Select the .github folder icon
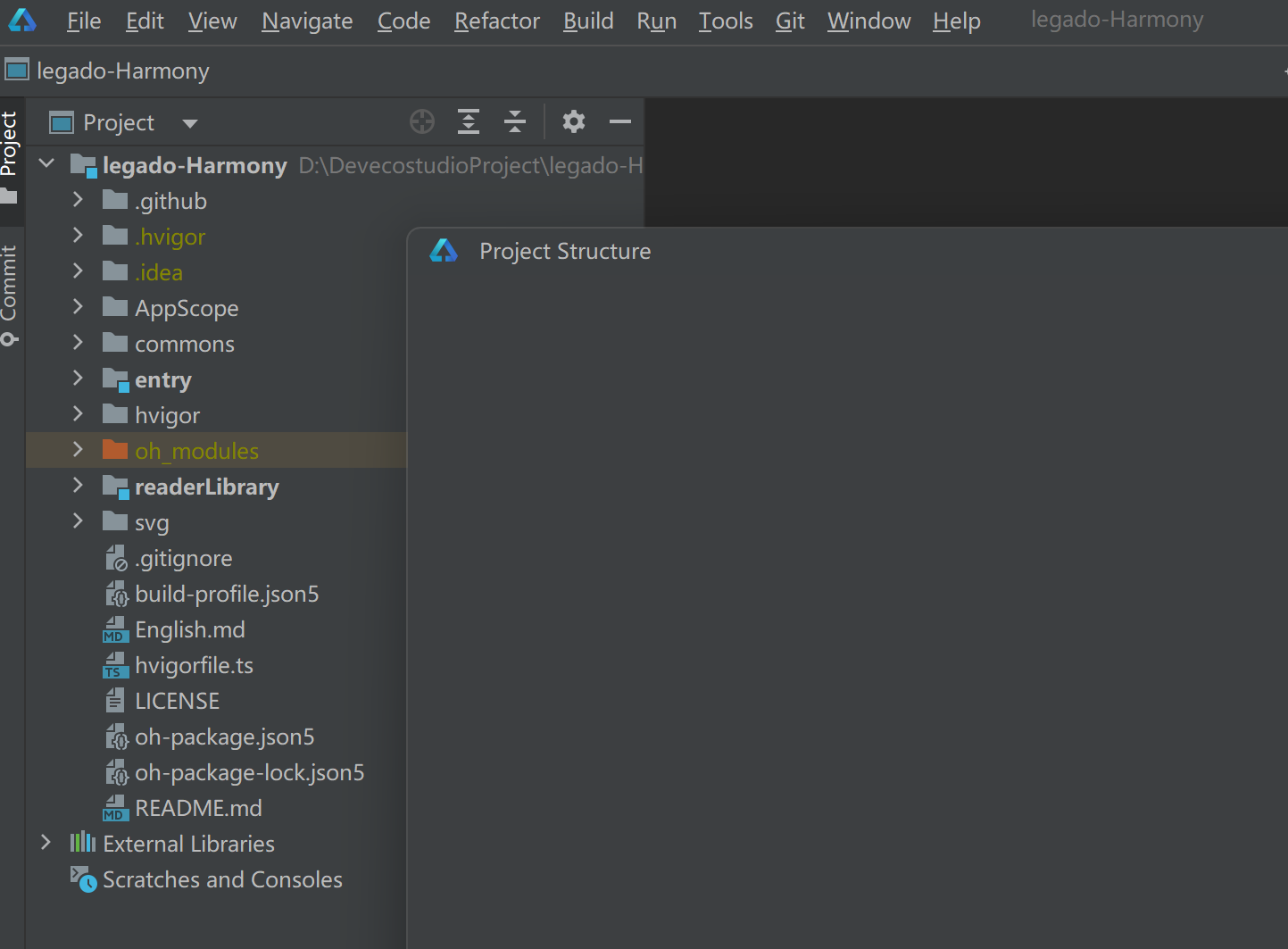Viewport: 1288px width, 949px height. pyautogui.click(x=115, y=200)
